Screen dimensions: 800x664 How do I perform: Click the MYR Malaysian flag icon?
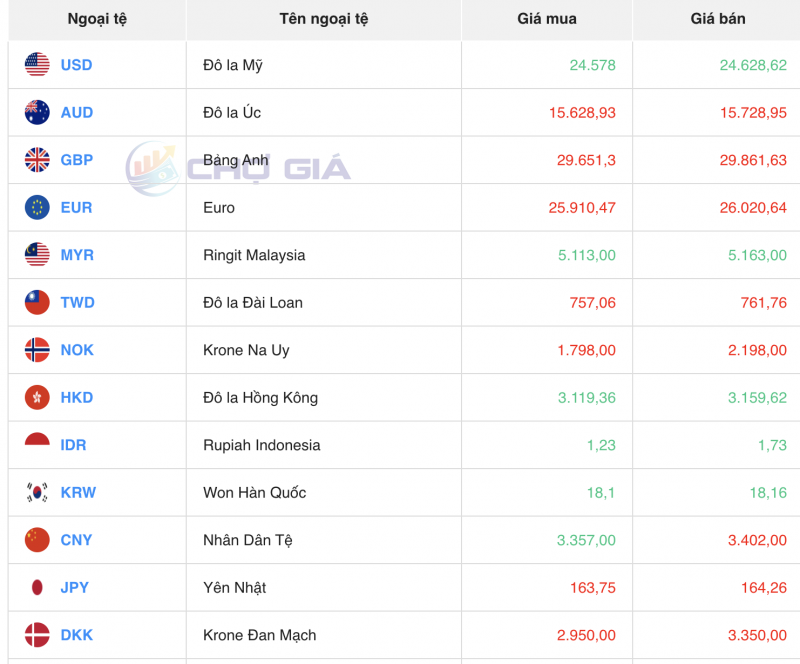(36, 255)
